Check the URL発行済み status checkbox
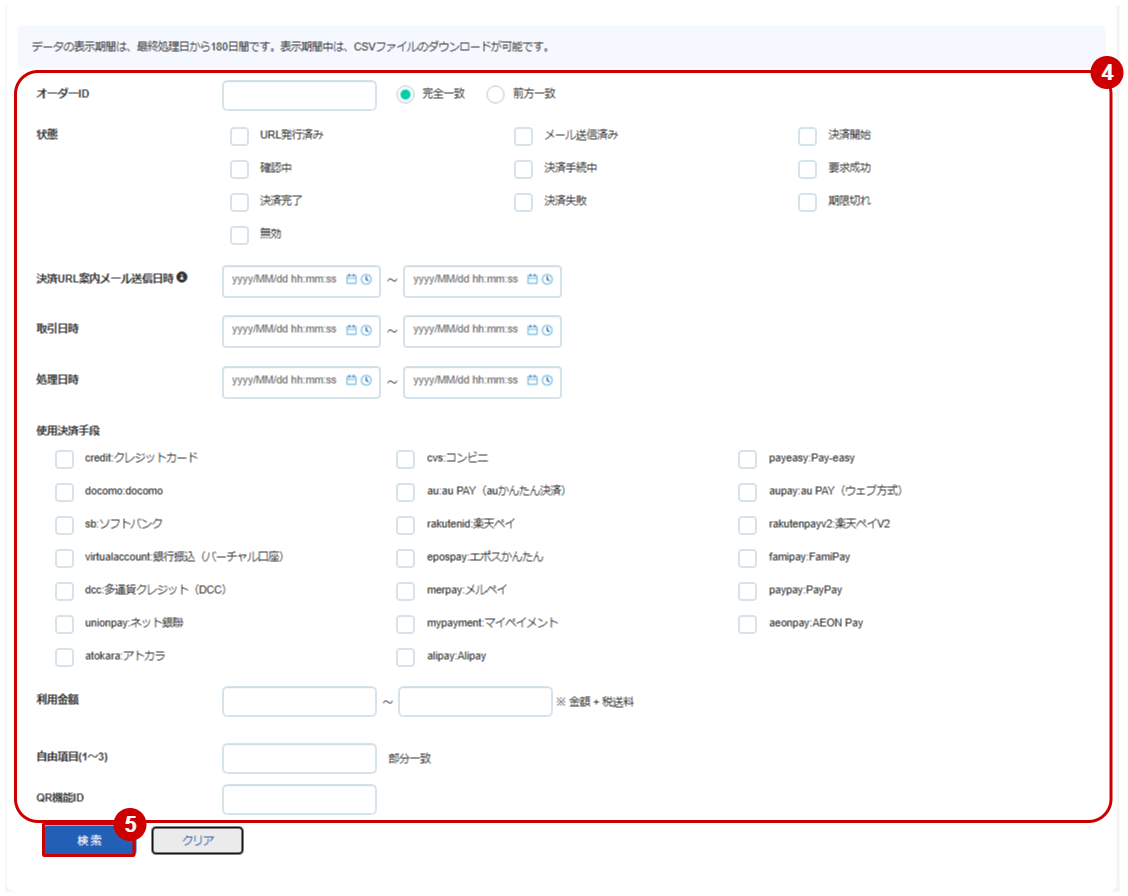Viewport: 1128px width, 896px height. (x=240, y=136)
